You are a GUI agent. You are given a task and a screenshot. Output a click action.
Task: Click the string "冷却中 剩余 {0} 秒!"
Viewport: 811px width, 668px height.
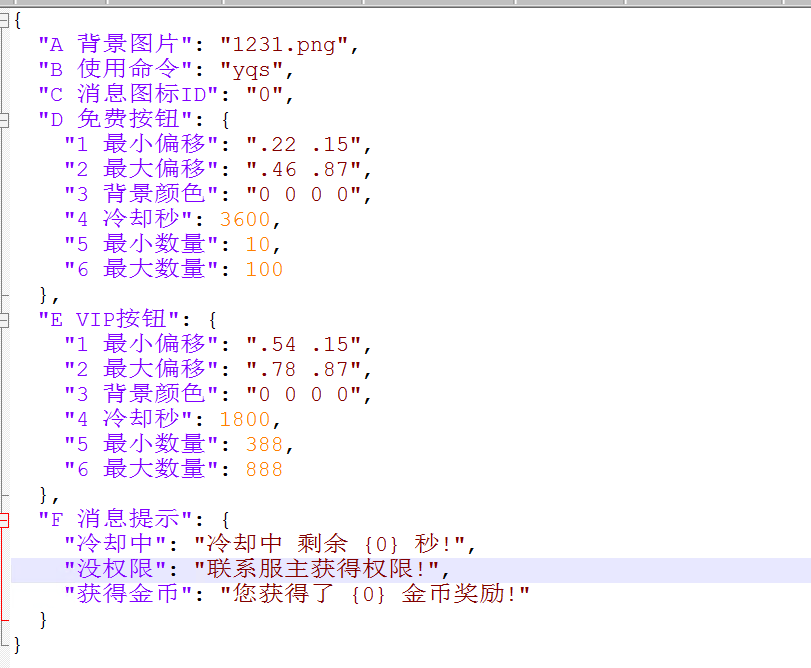[x=329, y=544]
